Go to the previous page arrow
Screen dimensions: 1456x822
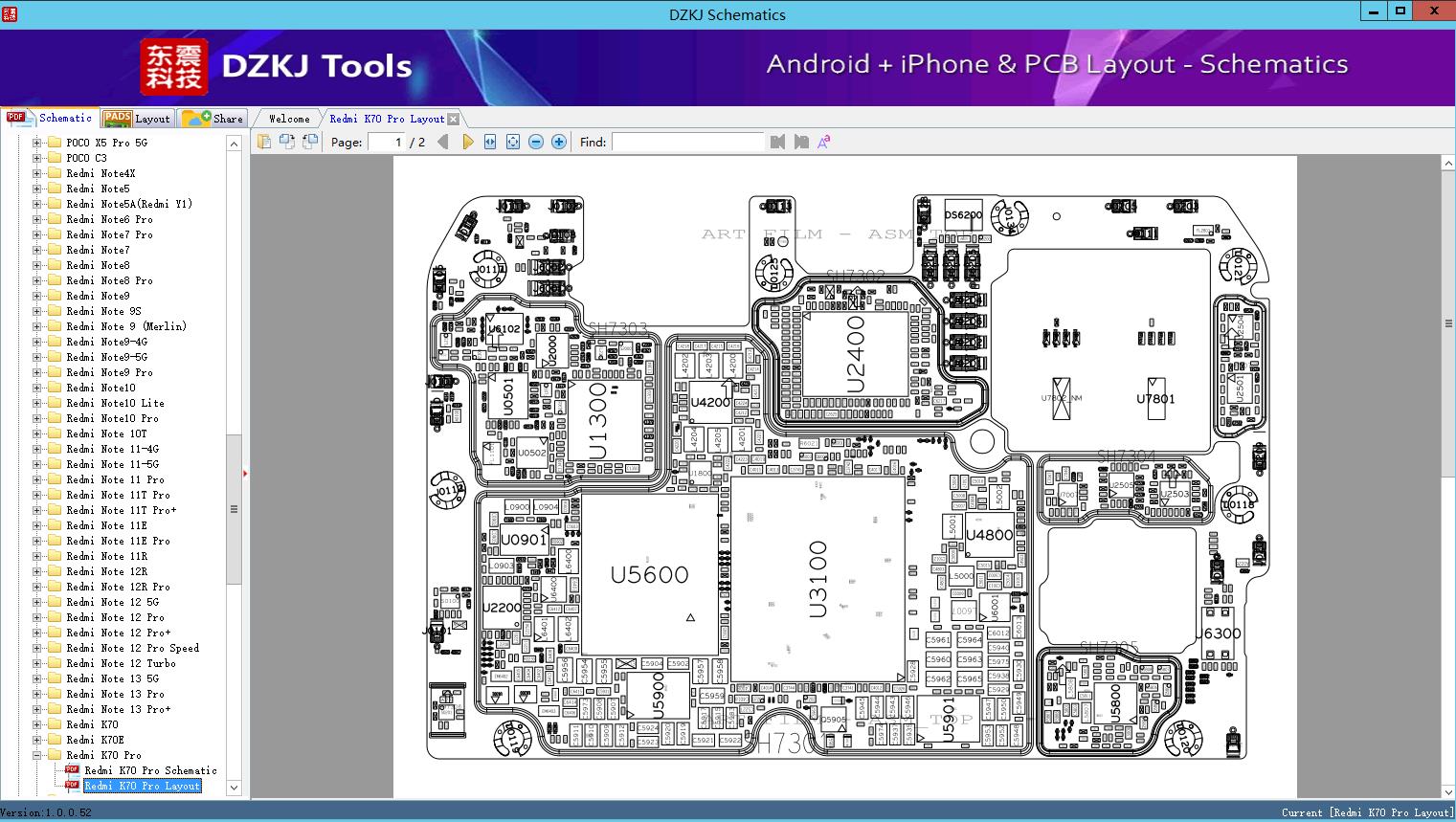(442, 142)
